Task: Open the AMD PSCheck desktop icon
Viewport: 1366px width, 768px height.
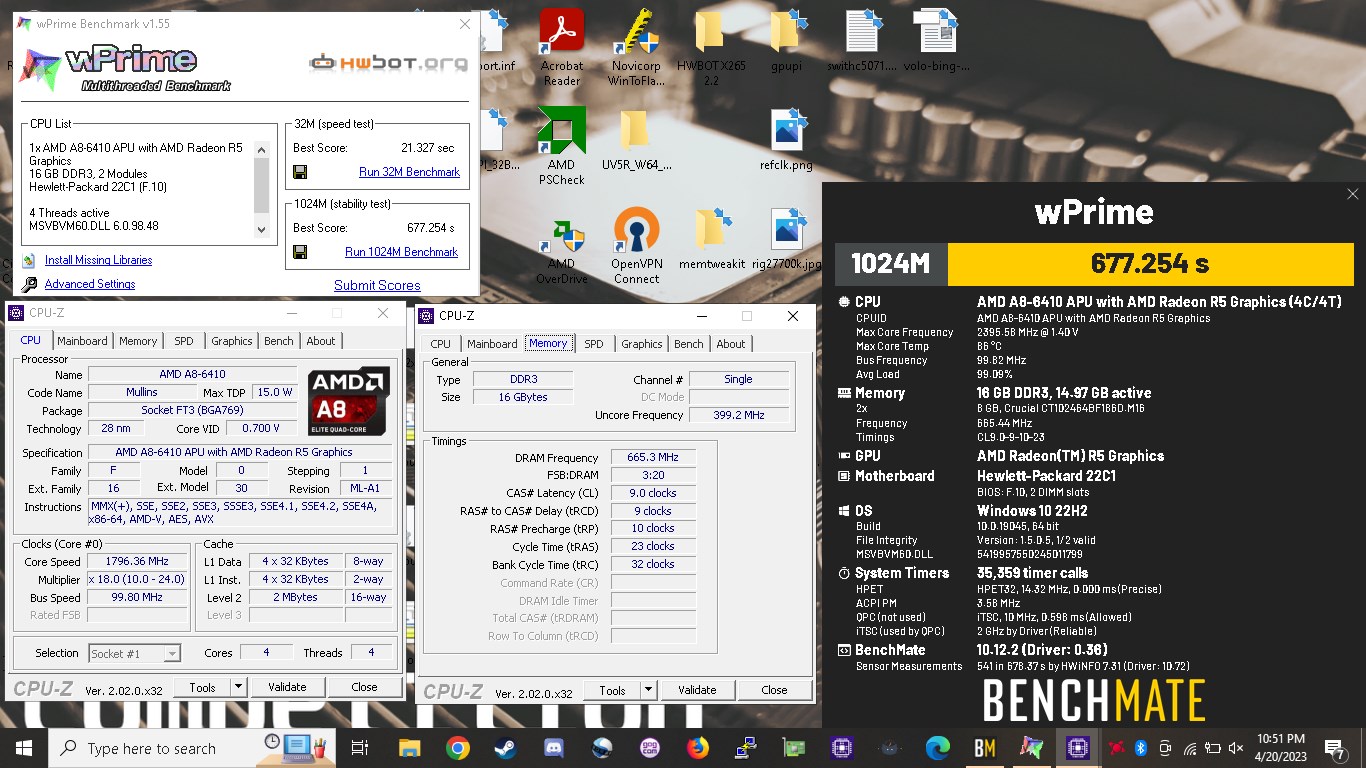Action: (x=561, y=146)
